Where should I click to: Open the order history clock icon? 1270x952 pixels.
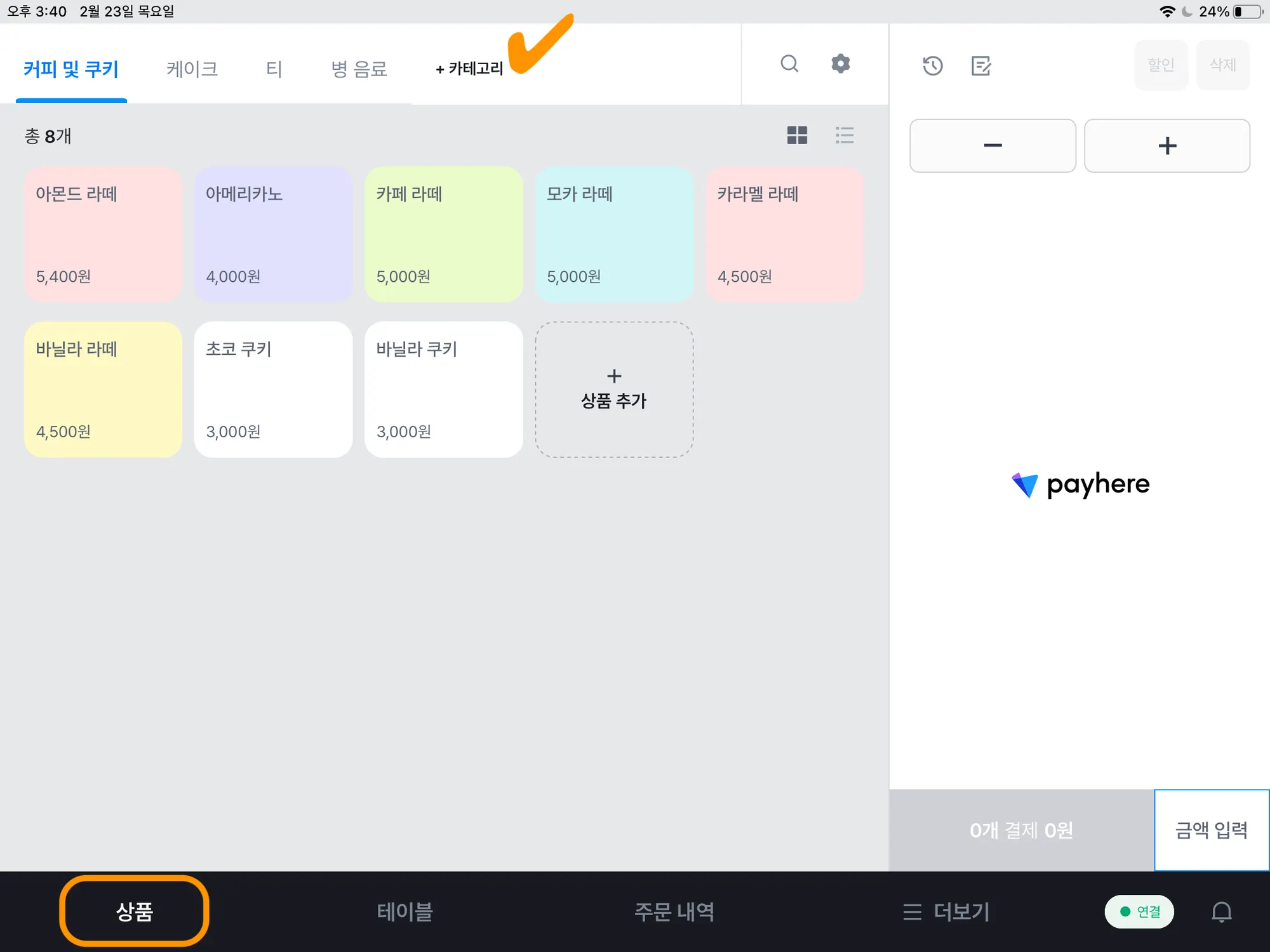pyautogui.click(x=932, y=65)
